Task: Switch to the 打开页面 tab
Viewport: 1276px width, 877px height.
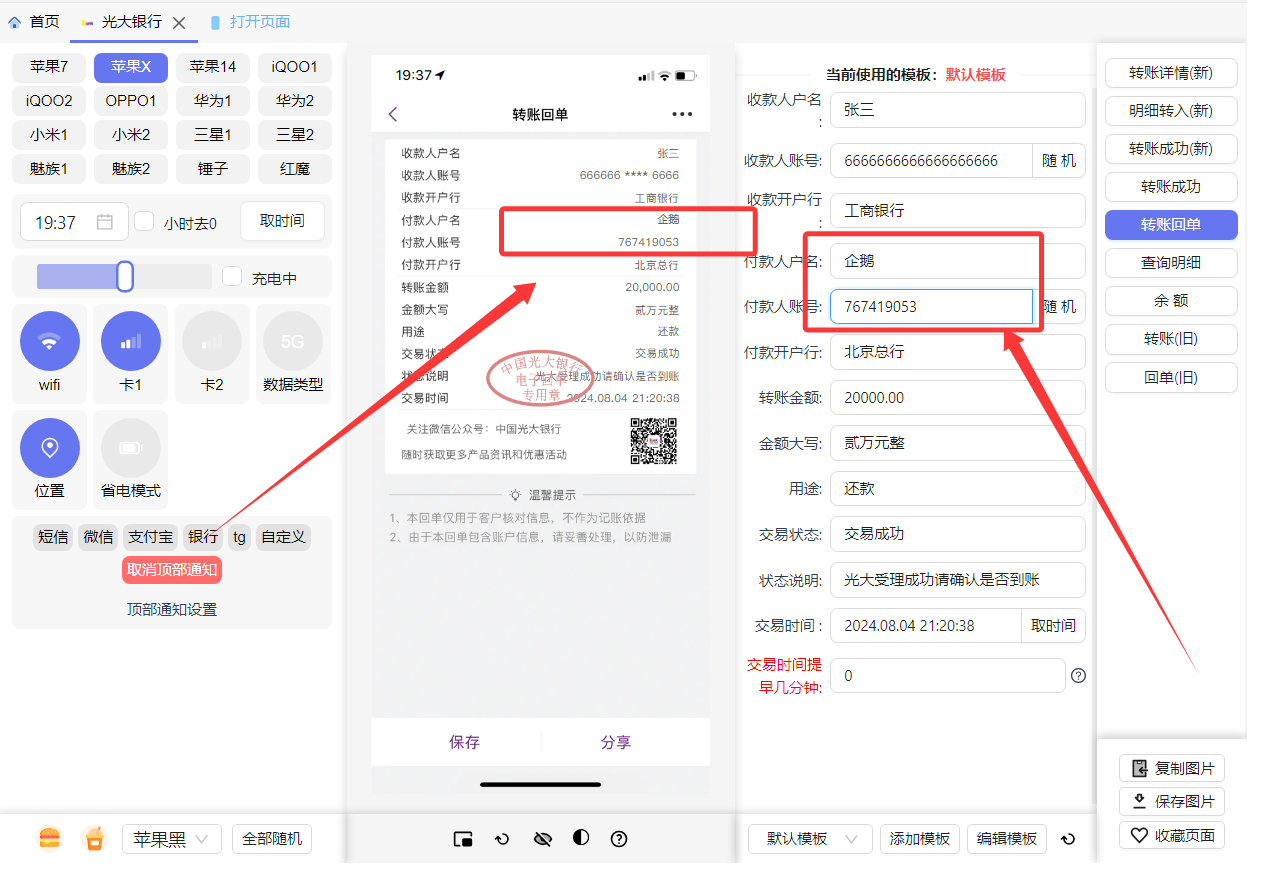Action: (x=250, y=21)
